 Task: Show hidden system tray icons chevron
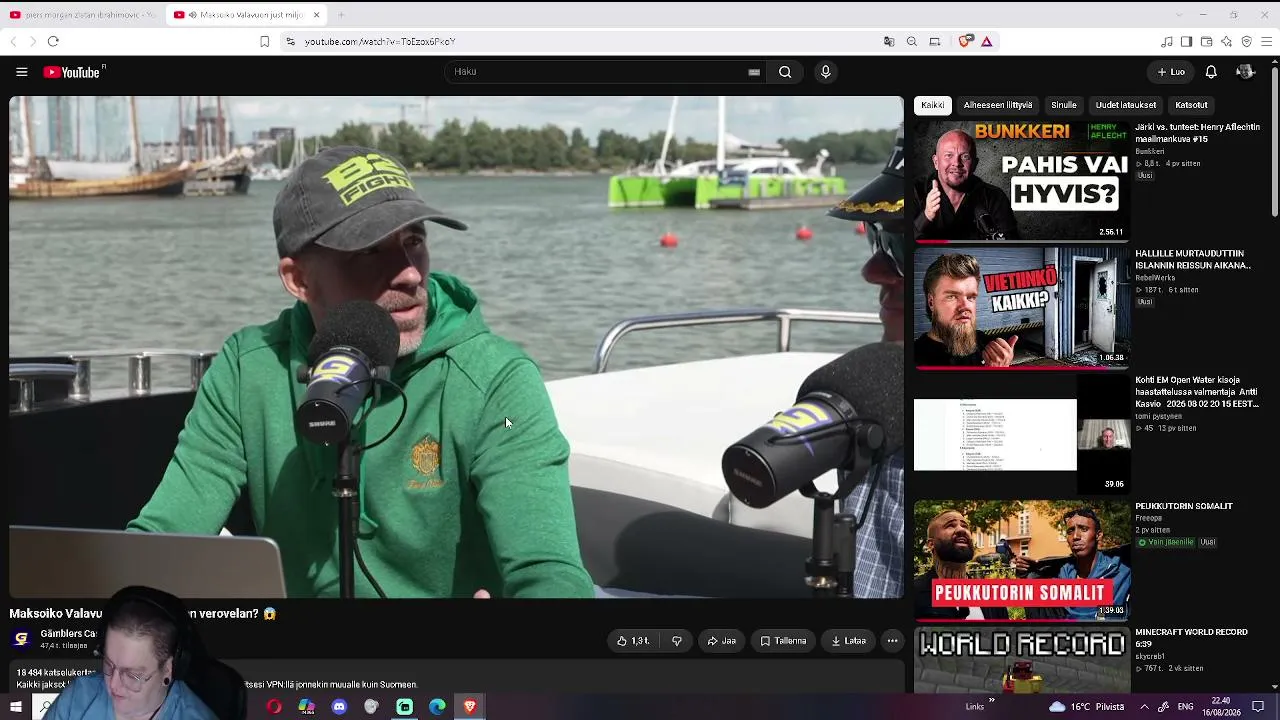[x=1144, y=707]
